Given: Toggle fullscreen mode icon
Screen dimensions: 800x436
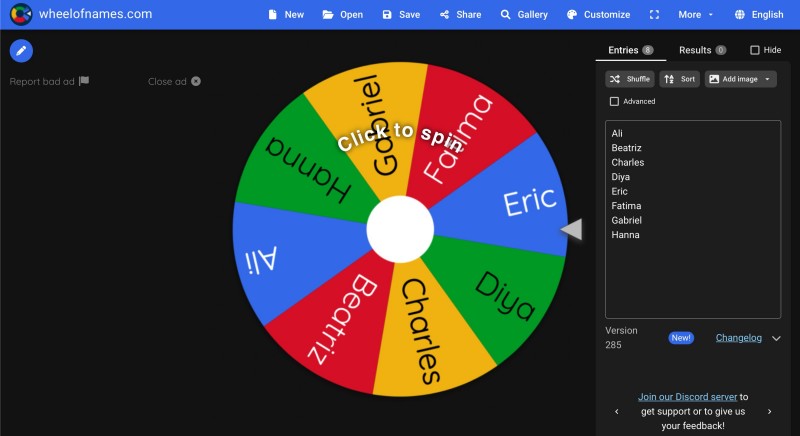Looking at the screenshot, I should tap(654, 15).
